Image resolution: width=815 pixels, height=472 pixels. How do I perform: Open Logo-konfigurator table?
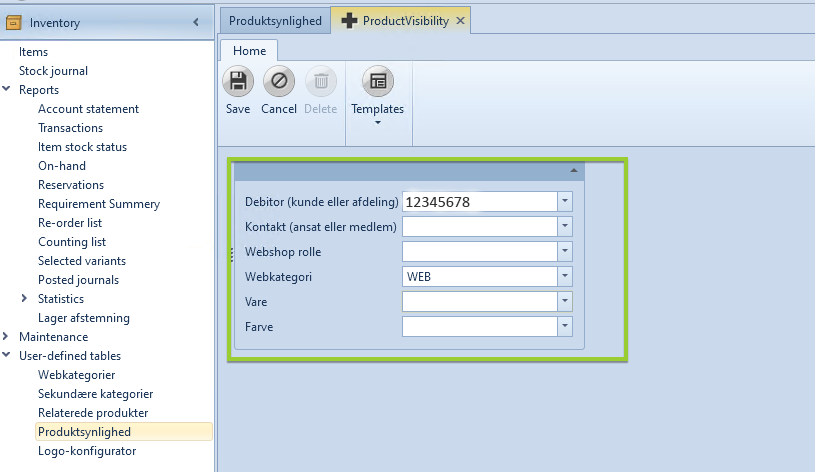tap(87, 451)
